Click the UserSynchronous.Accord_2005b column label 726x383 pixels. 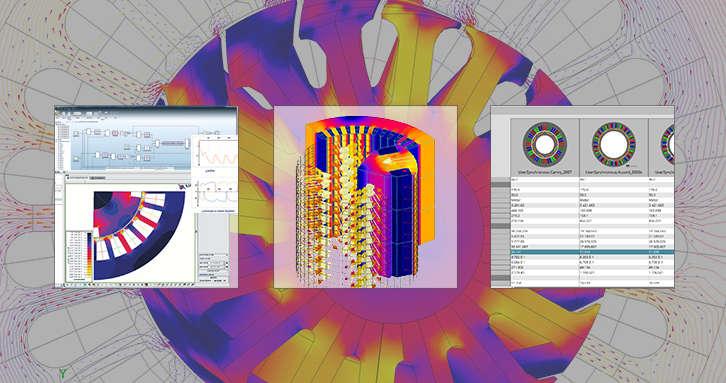pyautogui.click(x=613, y=172)
